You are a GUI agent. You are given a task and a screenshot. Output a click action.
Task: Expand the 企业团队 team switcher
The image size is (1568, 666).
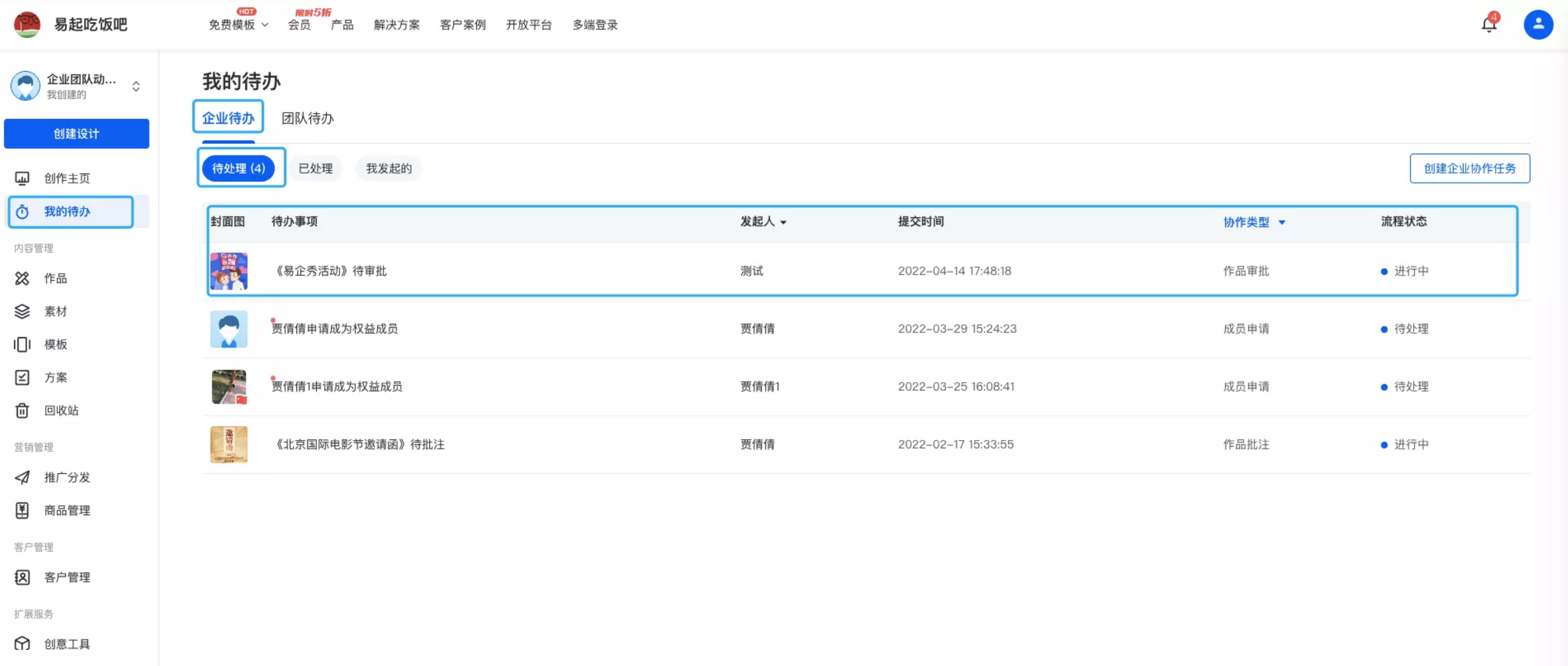click(136, 86)
